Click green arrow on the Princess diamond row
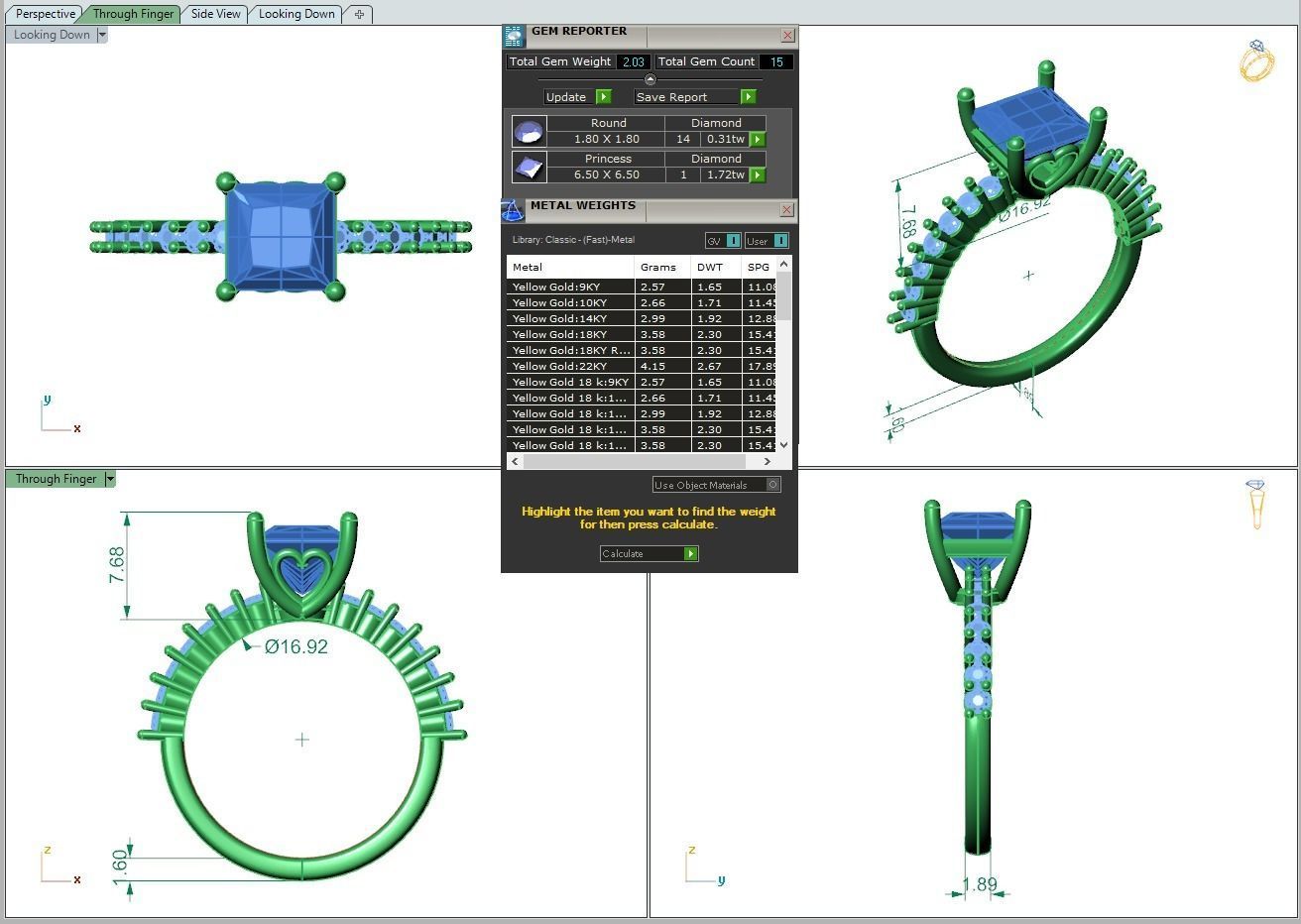This screenshot has height=924, width=1301. pyautogui.click(x=758, y=175)
